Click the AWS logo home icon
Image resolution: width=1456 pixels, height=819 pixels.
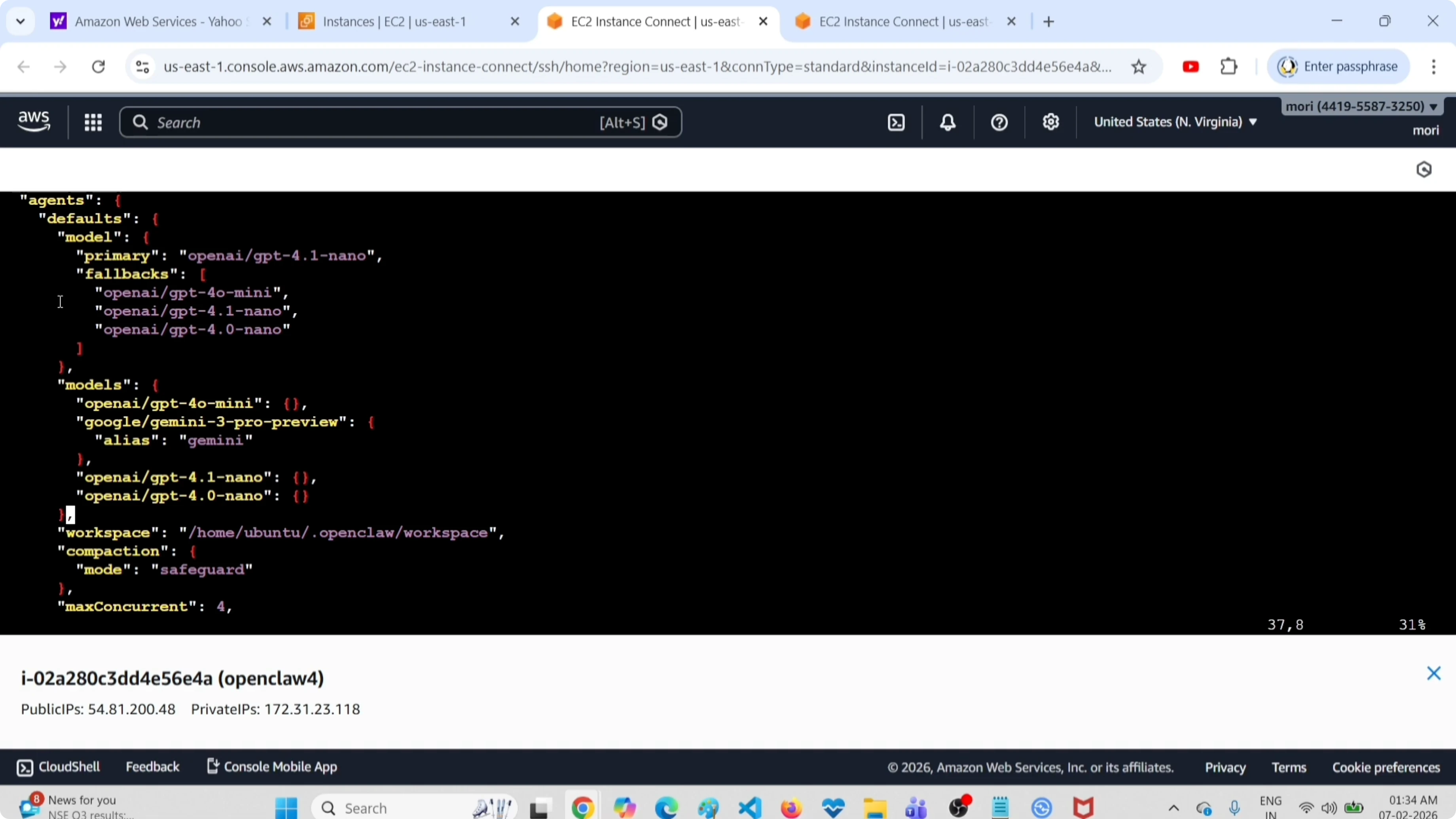tap(34, 121)
